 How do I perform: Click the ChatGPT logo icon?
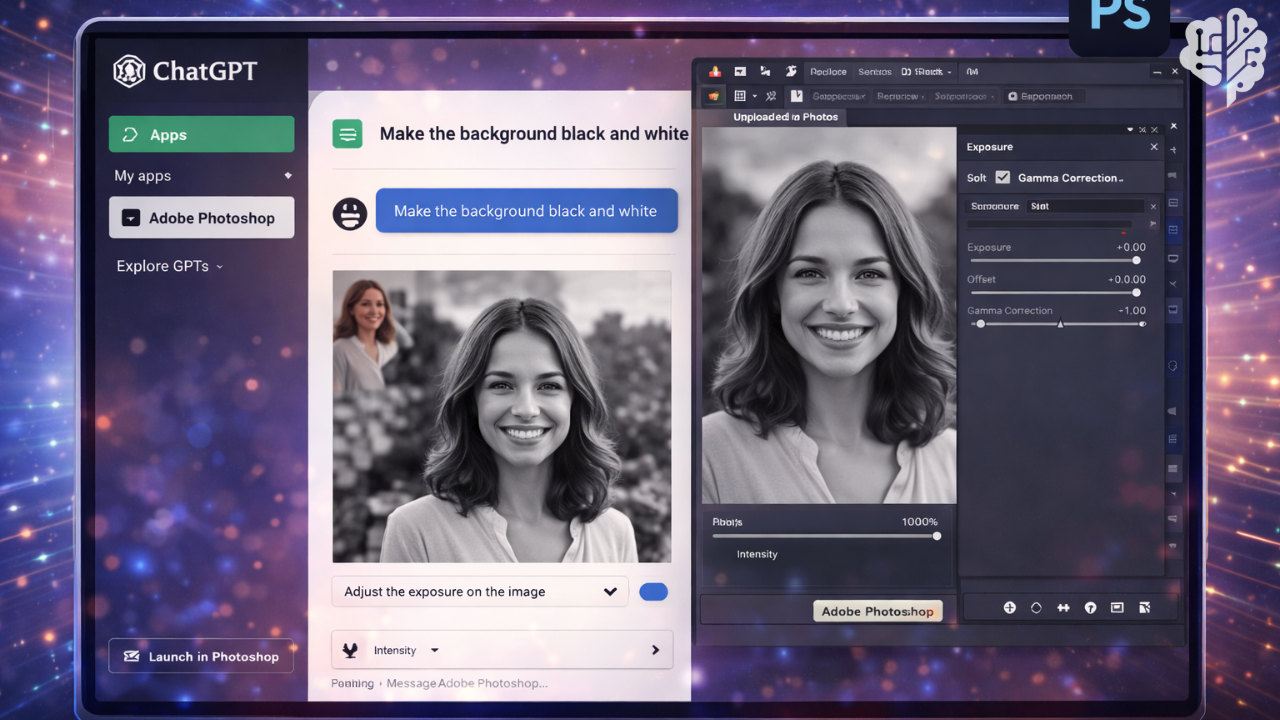tap(130, 71)
